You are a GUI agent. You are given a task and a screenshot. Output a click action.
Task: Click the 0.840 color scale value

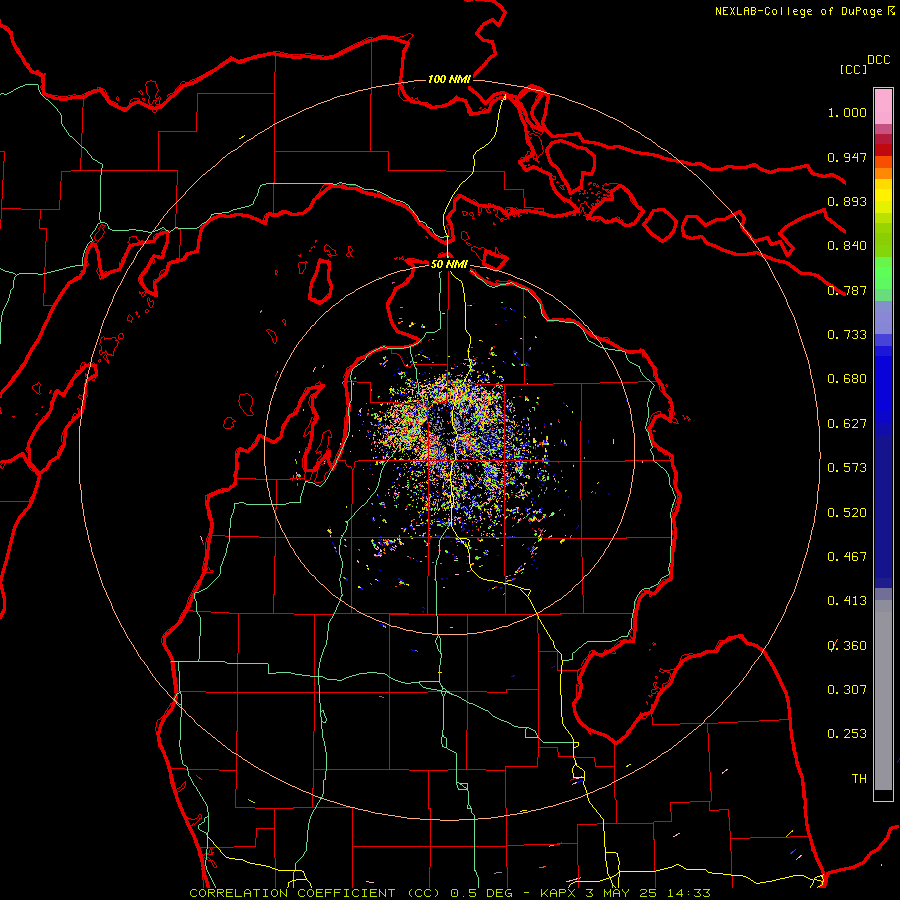pyautogui.click(x=847, y=246)
